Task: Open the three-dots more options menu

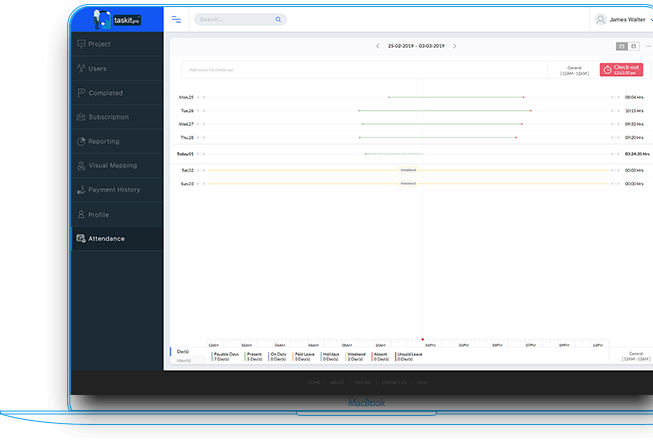Action: click(x=648, y=46)
